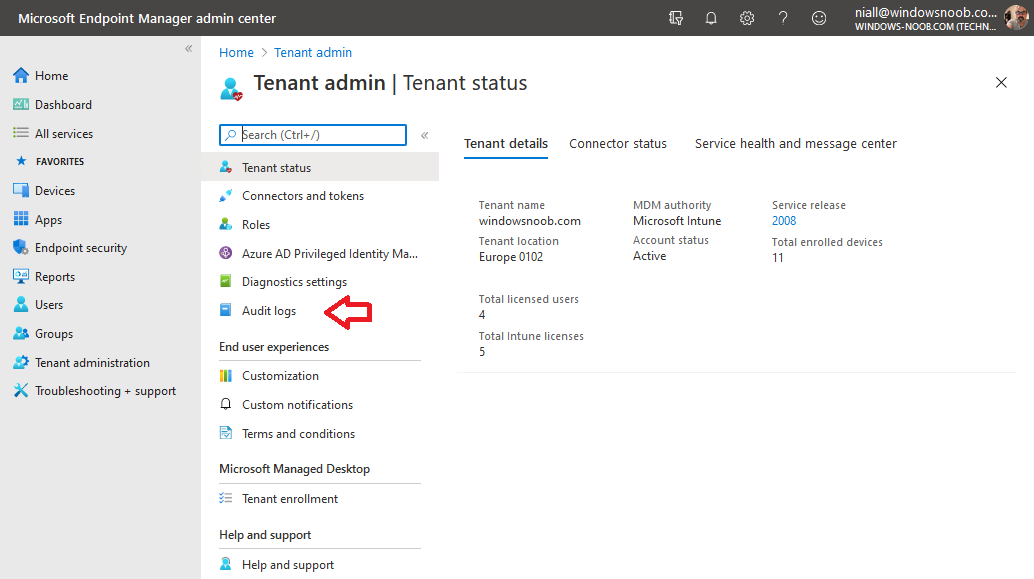Close the Tenant admin blade

1001,82
